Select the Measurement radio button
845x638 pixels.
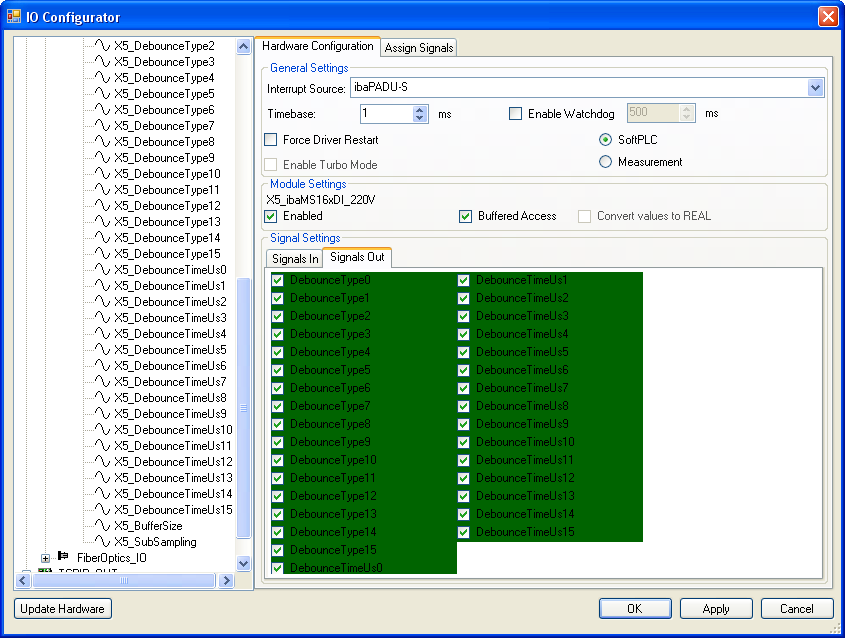click(605, 162)
